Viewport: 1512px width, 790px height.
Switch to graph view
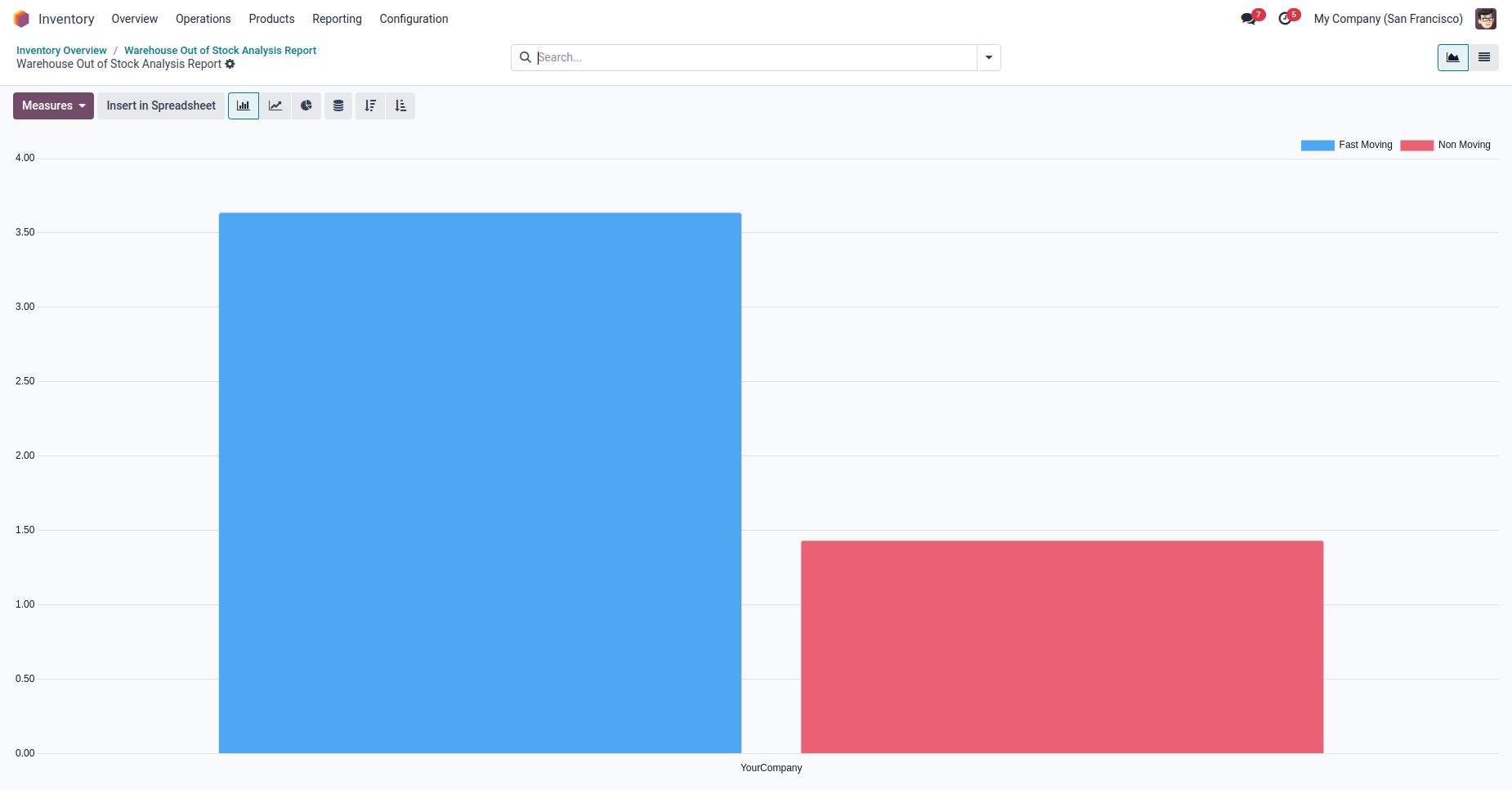1453,57
